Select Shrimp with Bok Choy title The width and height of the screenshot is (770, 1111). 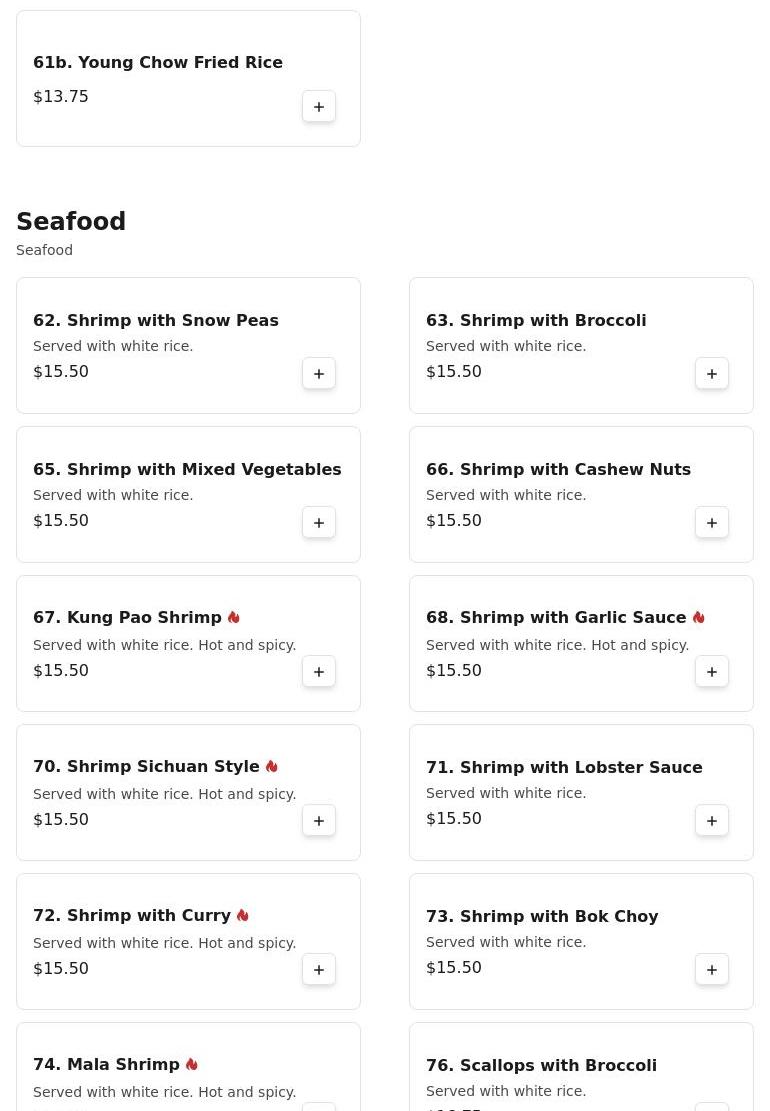click(x=542, y=916)
